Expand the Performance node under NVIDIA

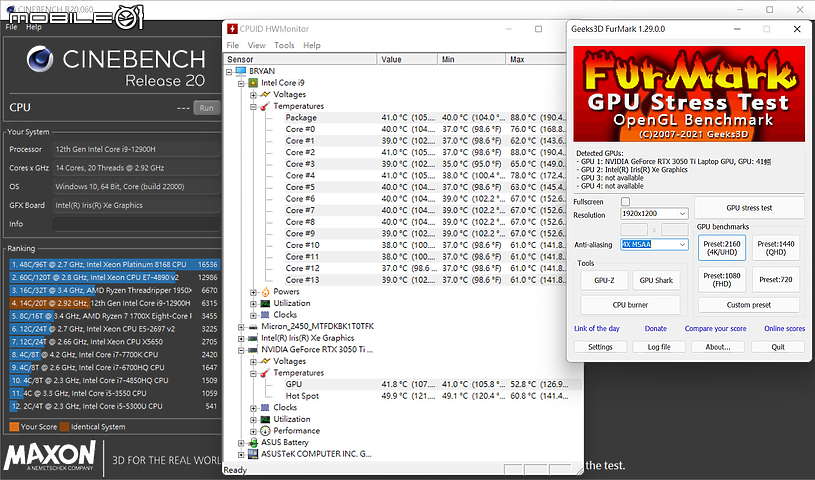[253, 431]
